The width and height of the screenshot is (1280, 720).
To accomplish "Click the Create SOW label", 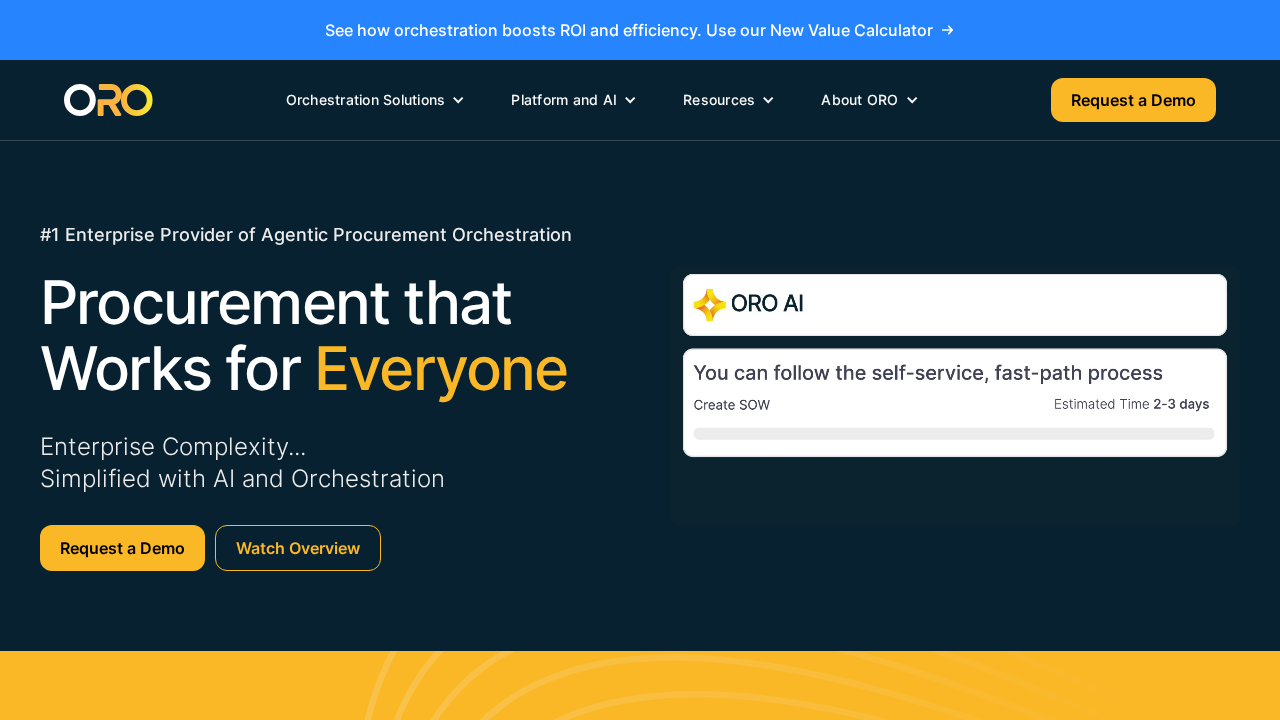I will point(731,404).
